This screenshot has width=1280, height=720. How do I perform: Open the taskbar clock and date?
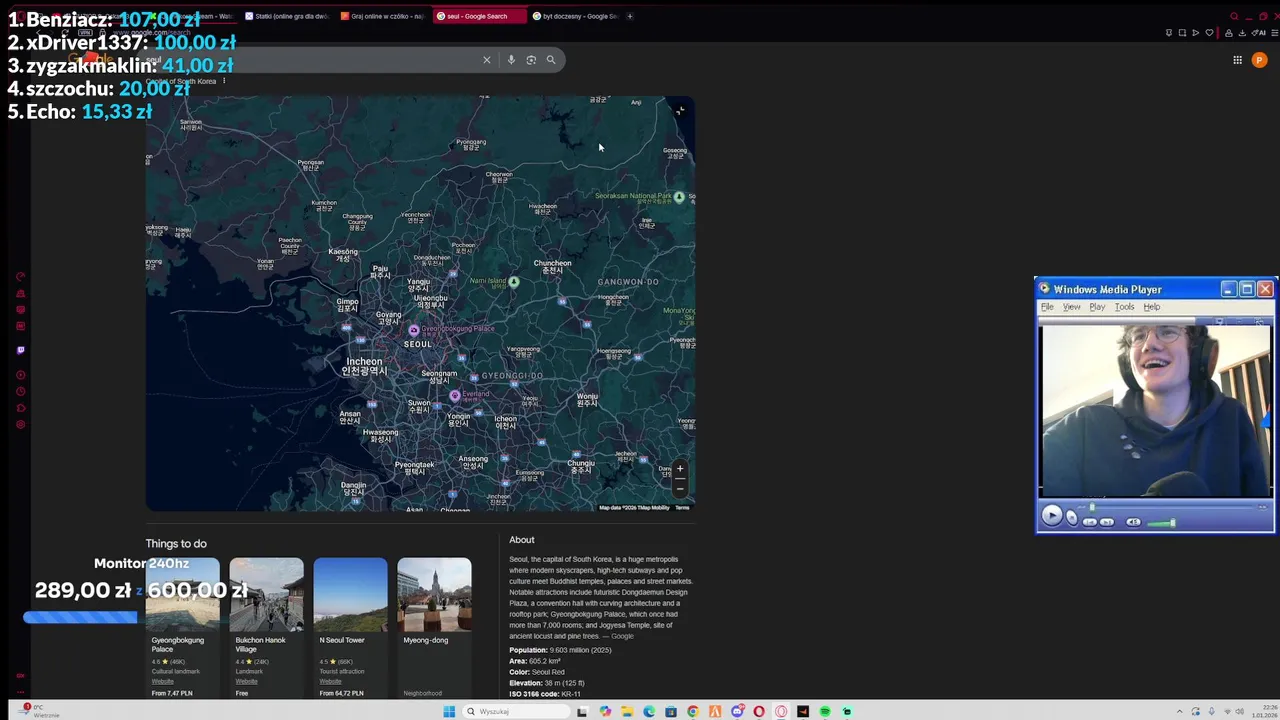pyautogui.click(x=1265, y=712)
